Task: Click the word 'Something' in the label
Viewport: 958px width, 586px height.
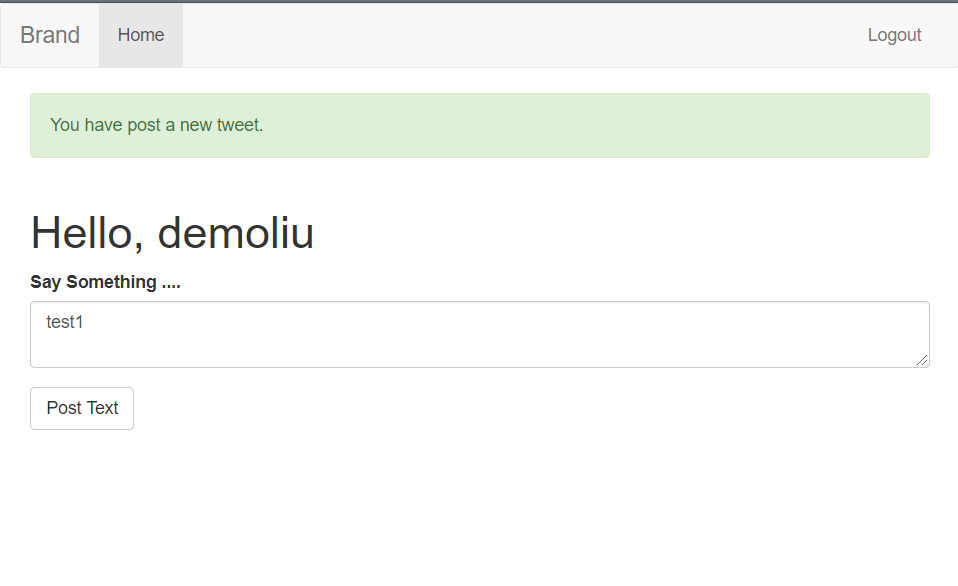Action: click(x=111, y=282)
